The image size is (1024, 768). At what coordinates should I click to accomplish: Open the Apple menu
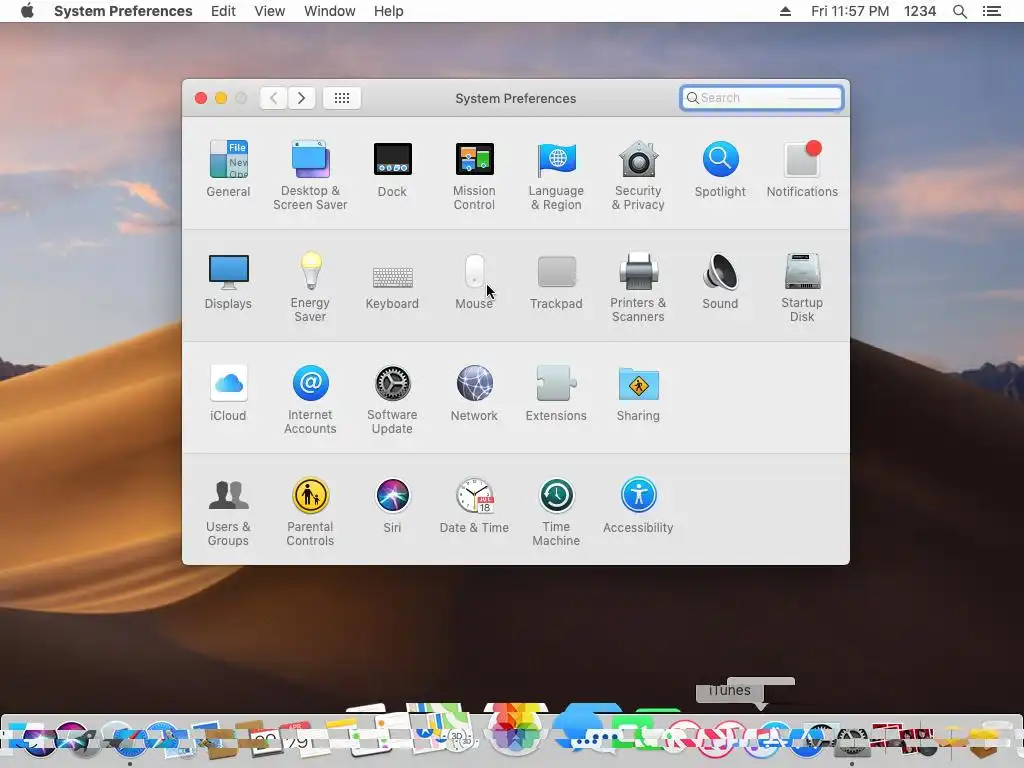[27, 11]
